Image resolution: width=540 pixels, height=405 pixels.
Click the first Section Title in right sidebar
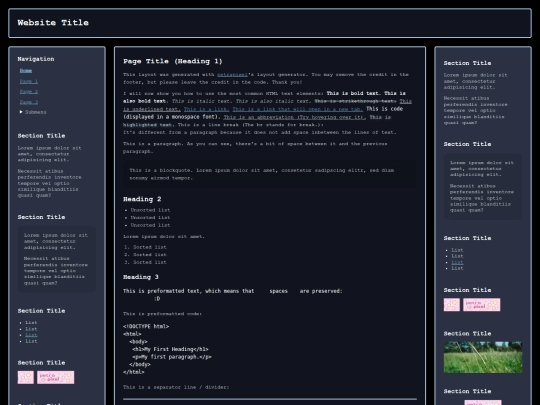[467, 63]
